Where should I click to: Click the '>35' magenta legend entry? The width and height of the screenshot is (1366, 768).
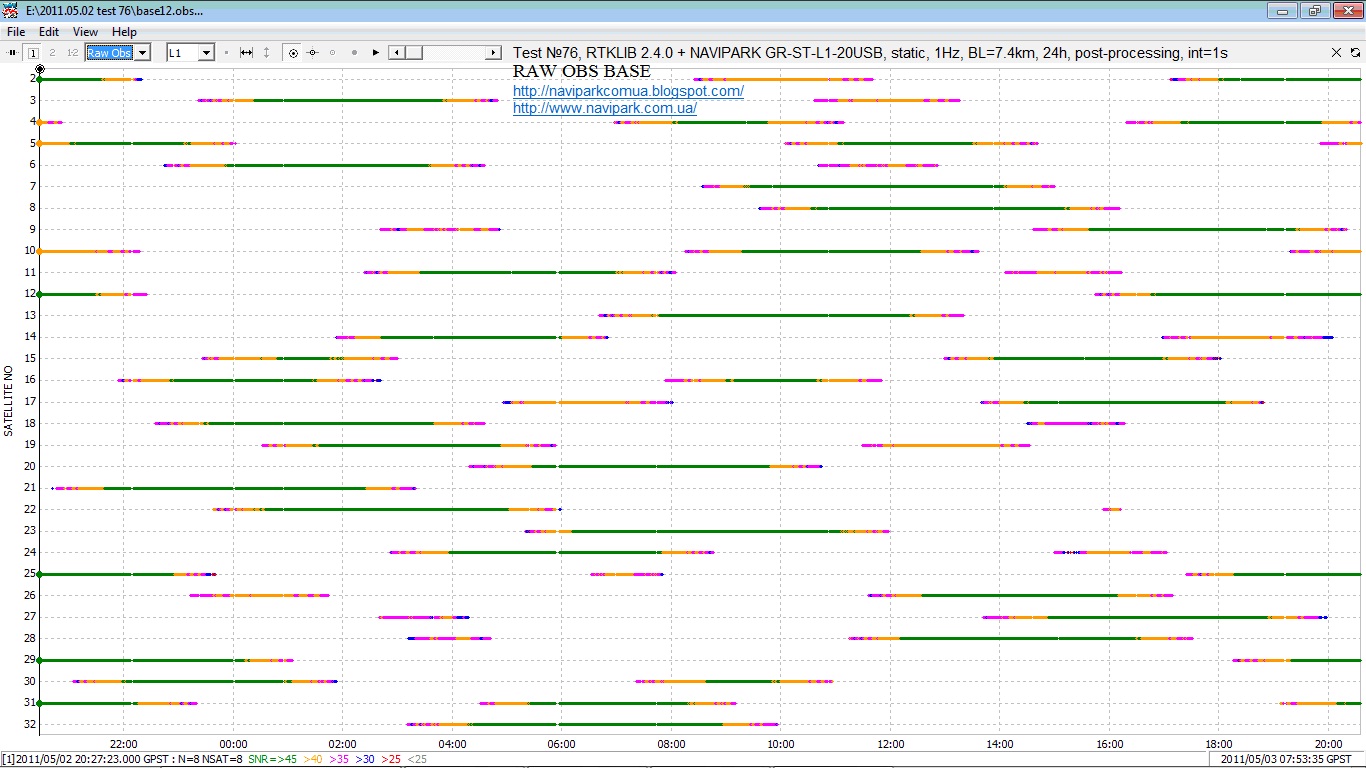tap(339, 760)
